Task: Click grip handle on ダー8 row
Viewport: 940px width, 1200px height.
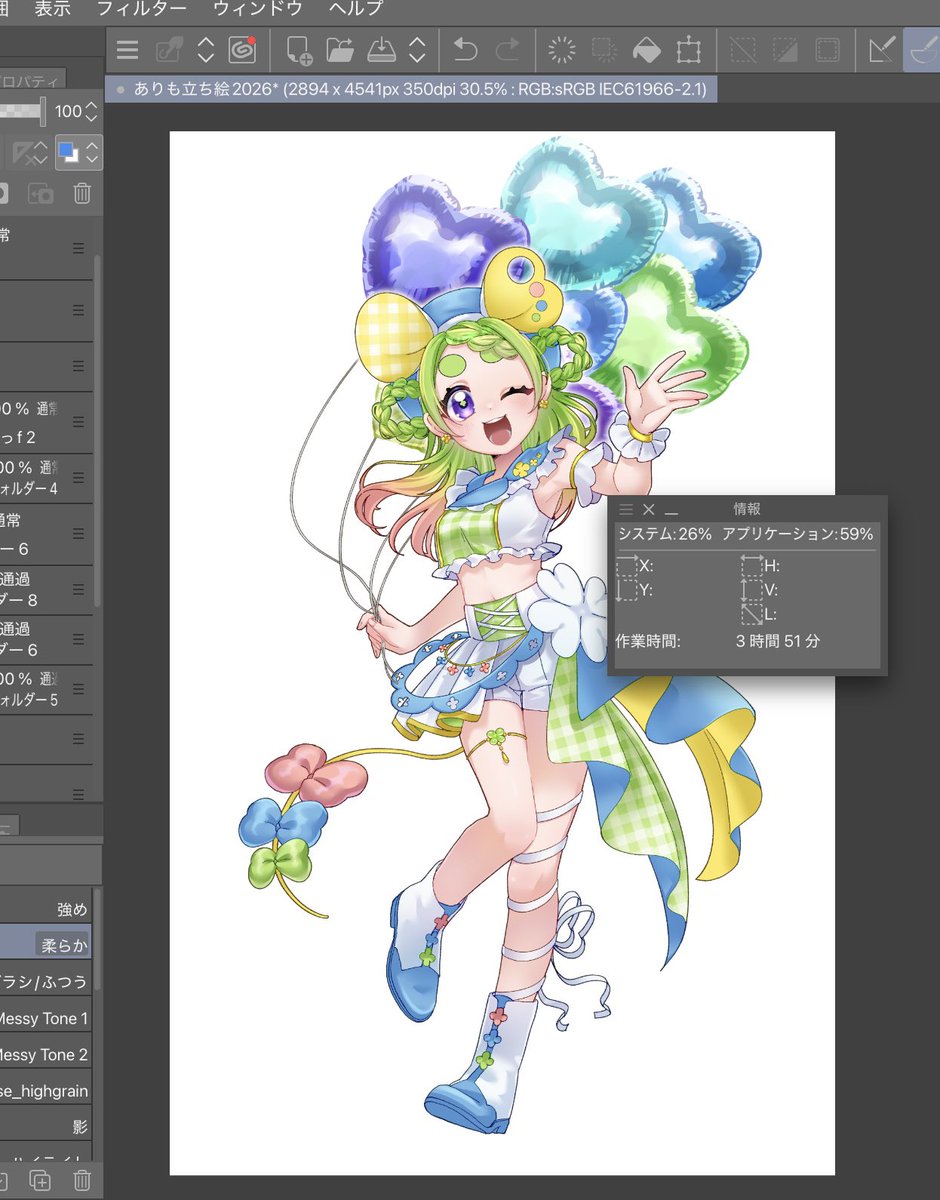Action: 78,589
